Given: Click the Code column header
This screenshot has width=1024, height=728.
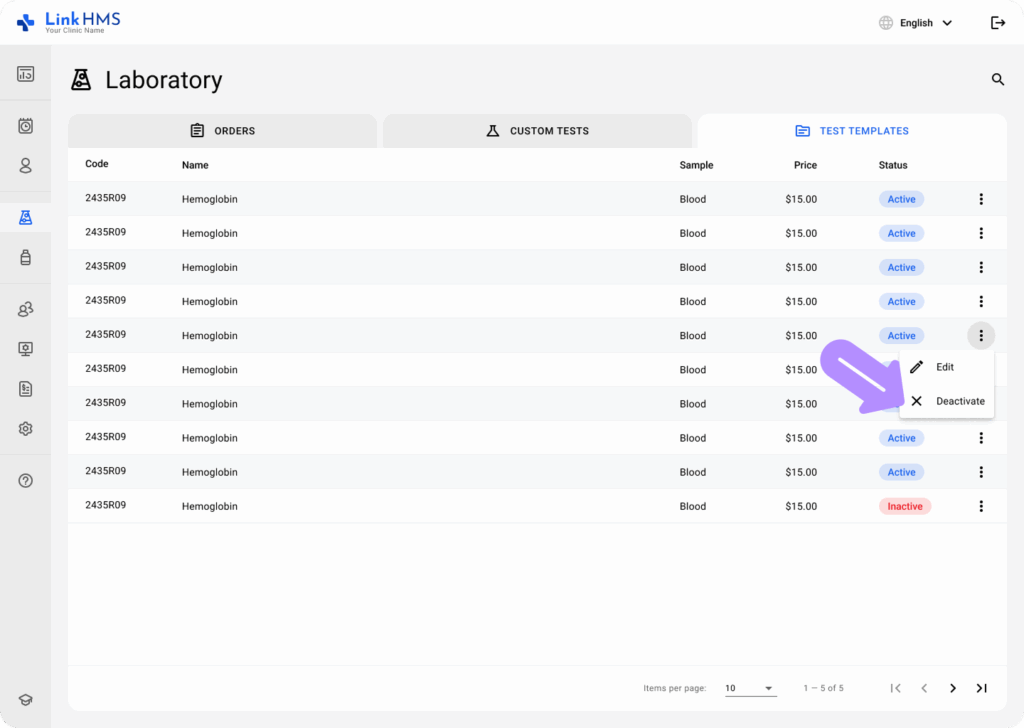Looking at the screenshot, I should pos(97,164).
